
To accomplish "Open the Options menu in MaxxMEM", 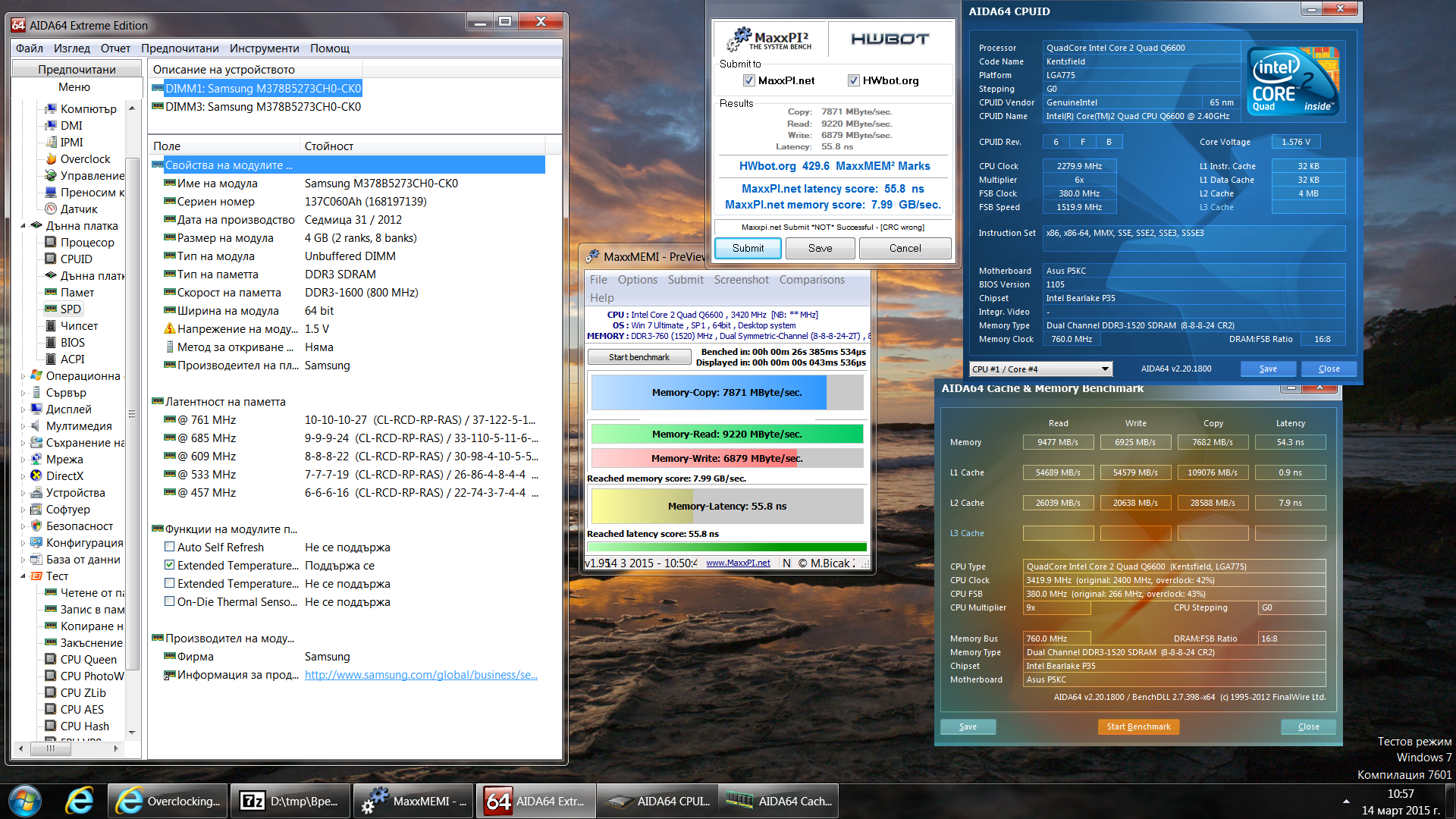I will click(637, 280).
